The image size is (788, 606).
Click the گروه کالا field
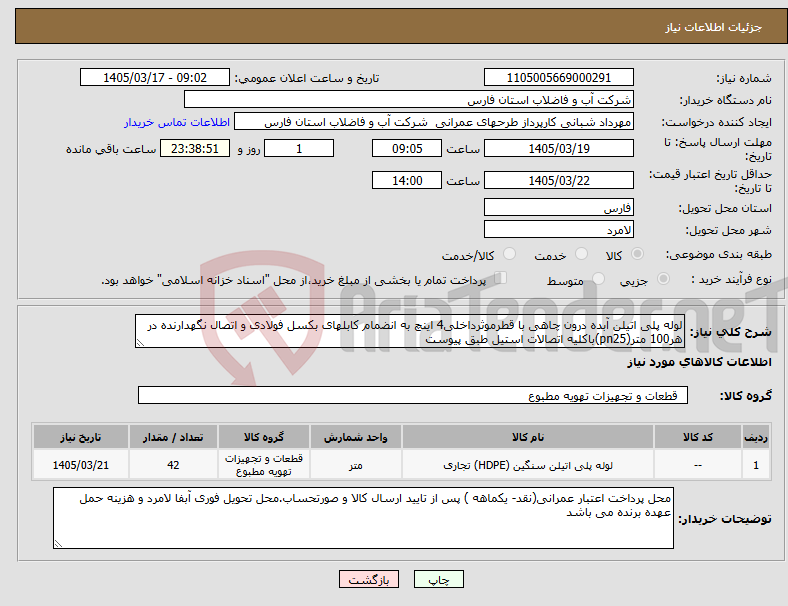(x=413, y=395)
